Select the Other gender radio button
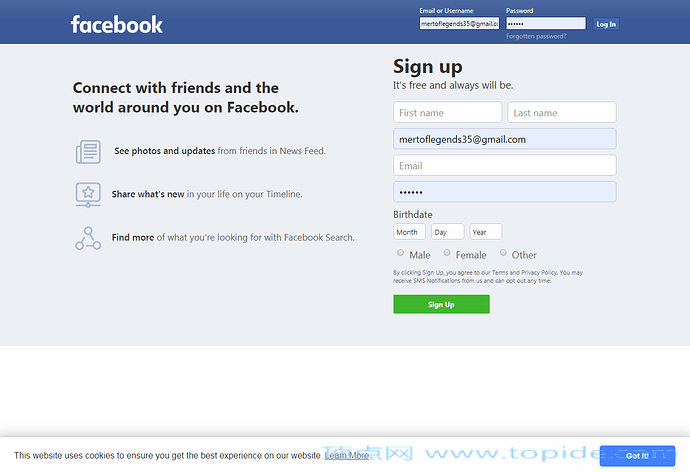This screenshot has height=472, width=690. pyautogui.click(x=503, y=252)
